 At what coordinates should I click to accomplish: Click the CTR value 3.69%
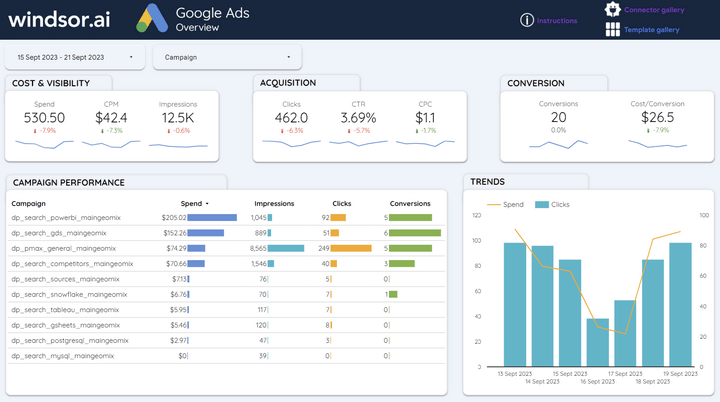click(358, 118)
